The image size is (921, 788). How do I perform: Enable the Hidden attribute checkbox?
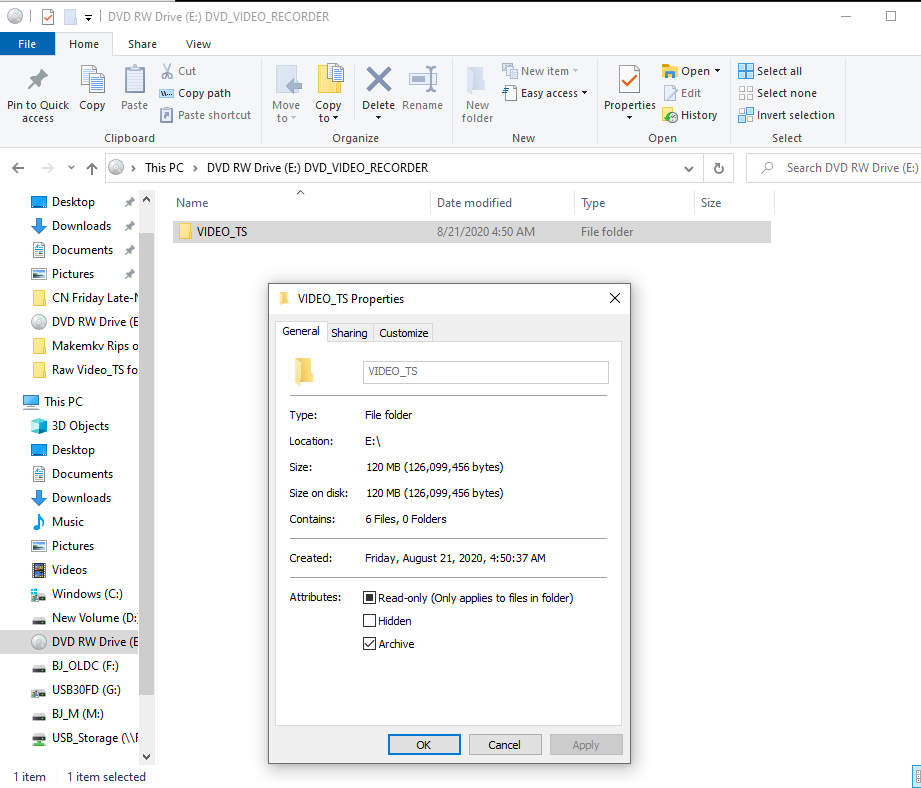point(369,621)
